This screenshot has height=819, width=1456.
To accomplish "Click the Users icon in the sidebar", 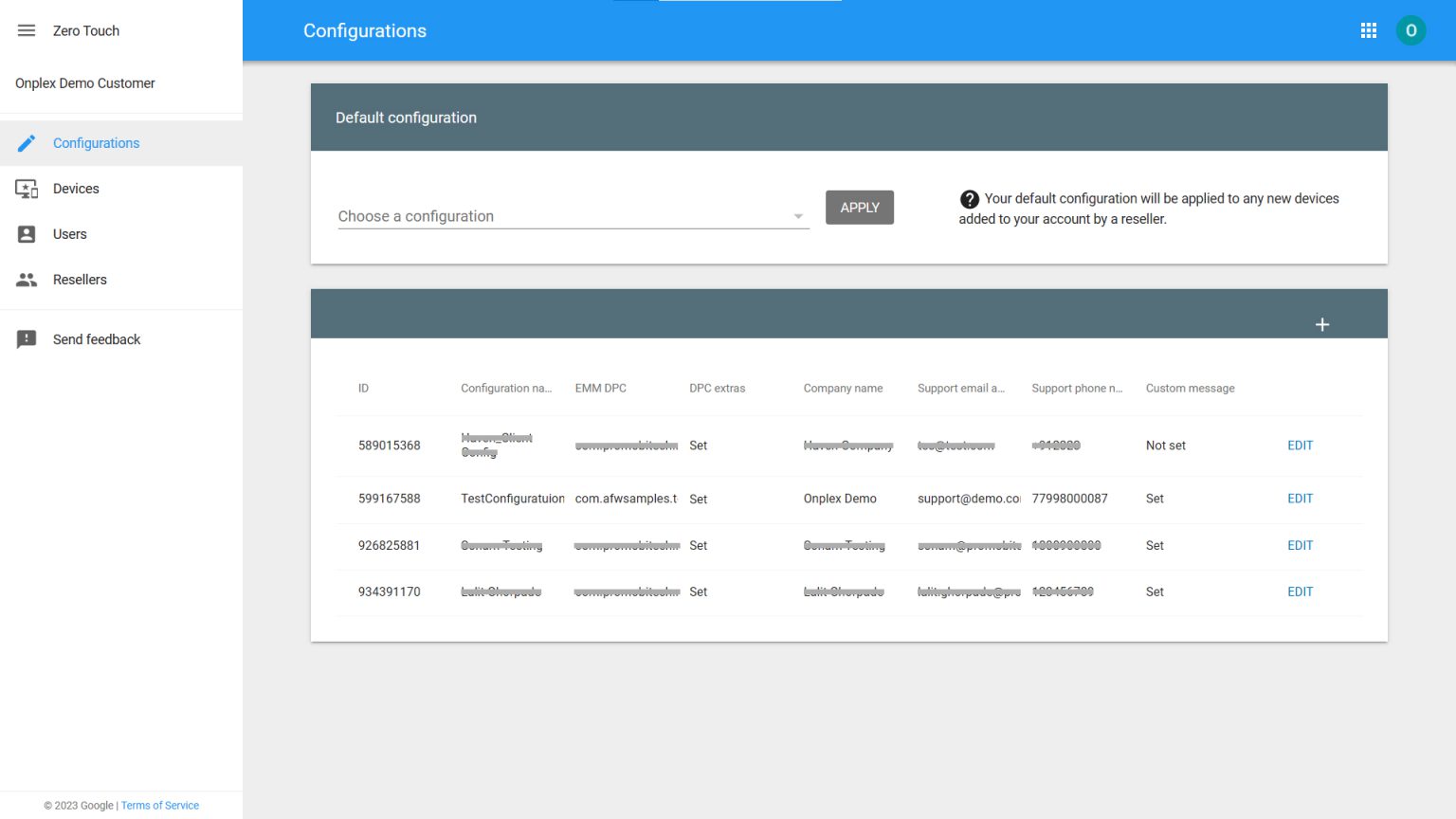I will (x=26, y=233).
